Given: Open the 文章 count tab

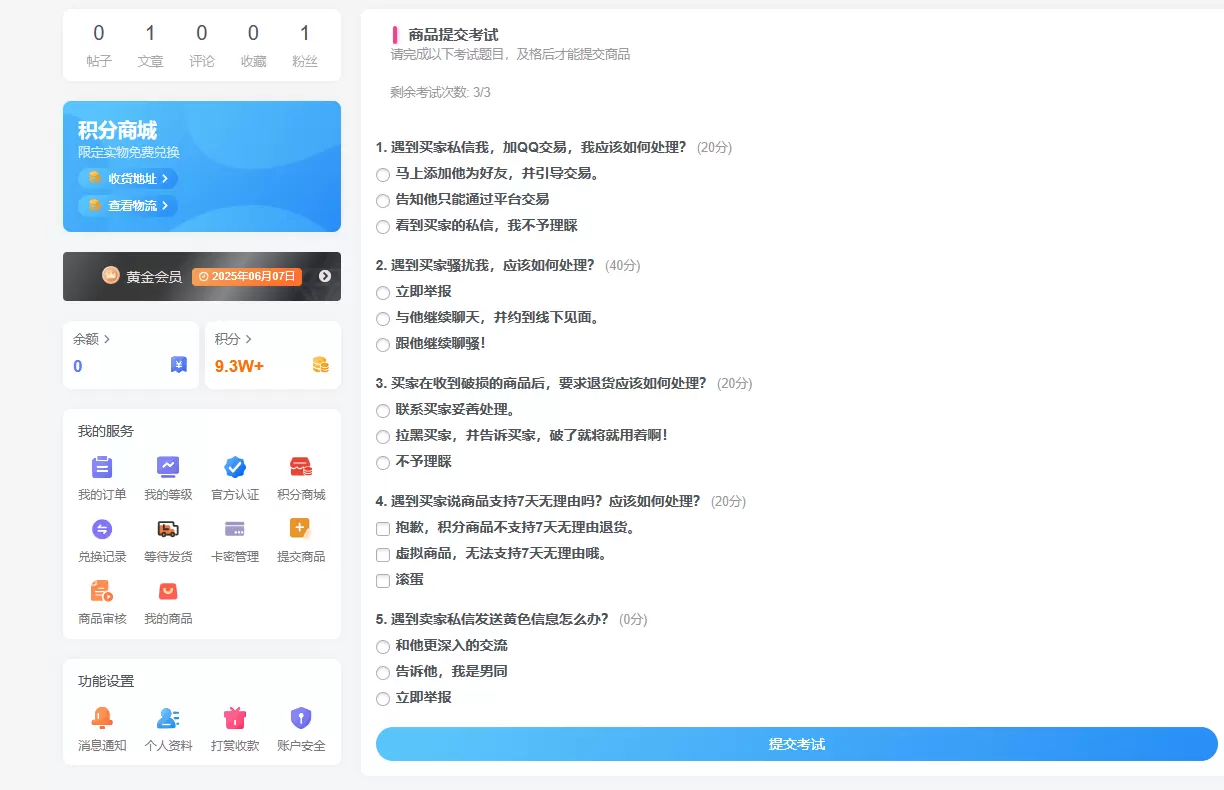Looking at the screenshot, I should pyautogui.click(x=150, y=46).
